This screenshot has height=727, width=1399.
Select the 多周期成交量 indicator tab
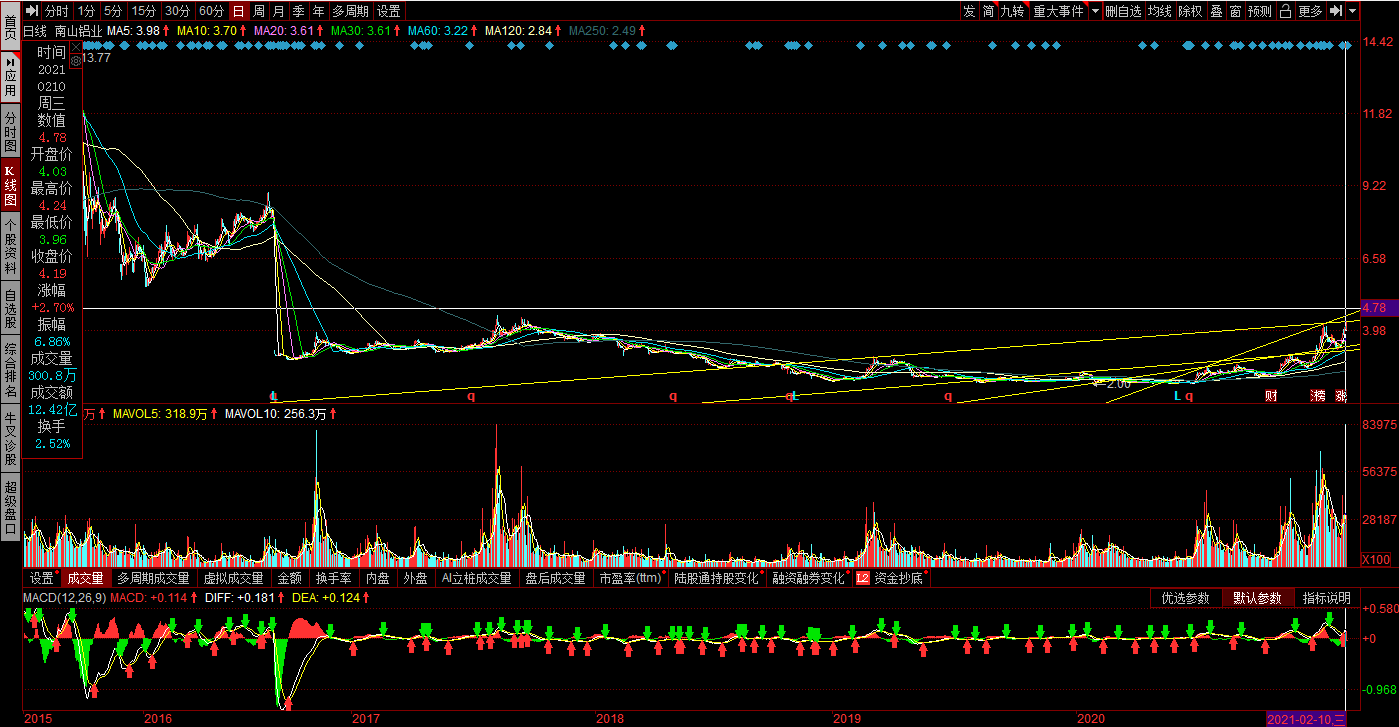(x=153, y=578)
